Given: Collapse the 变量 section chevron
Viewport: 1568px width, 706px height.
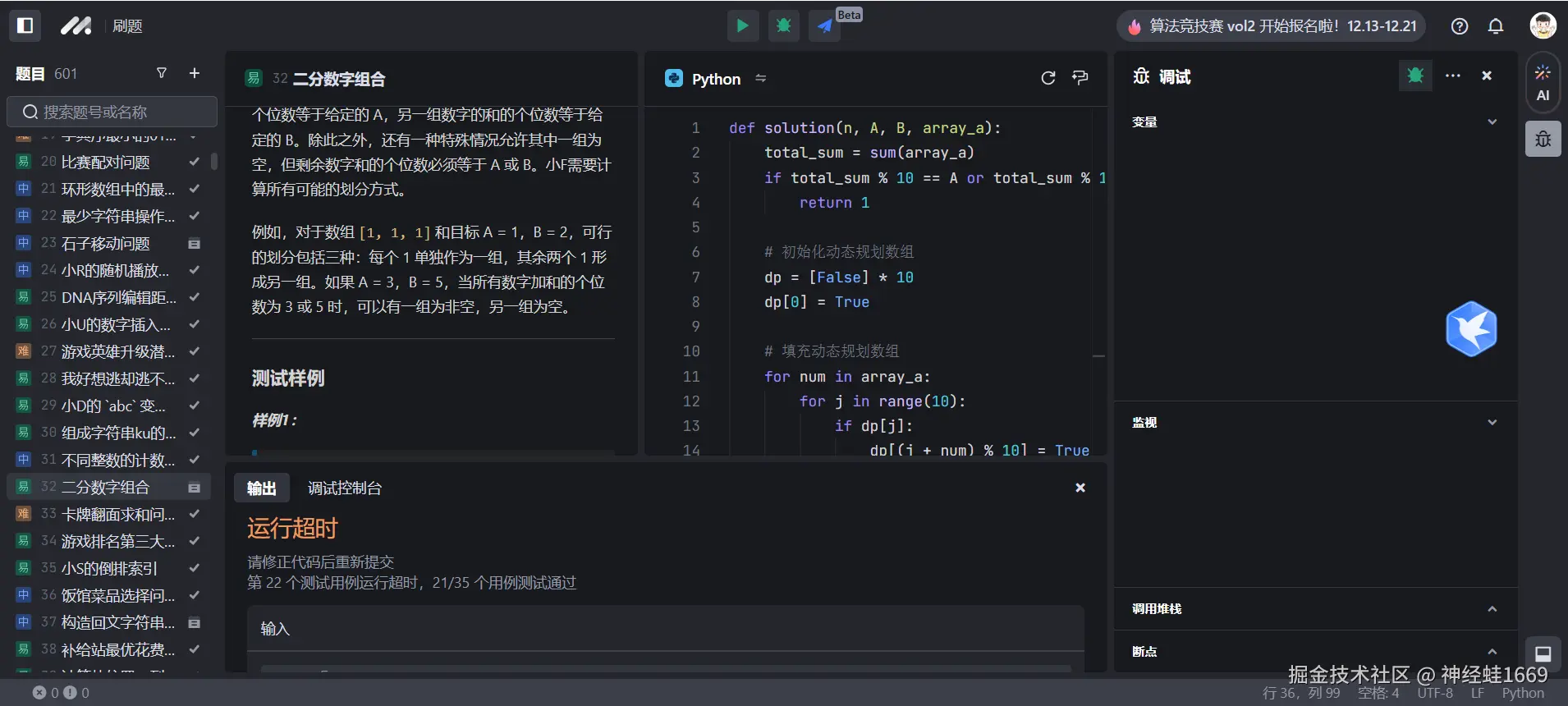Looking at the screenshot, I should (1492, 121).
